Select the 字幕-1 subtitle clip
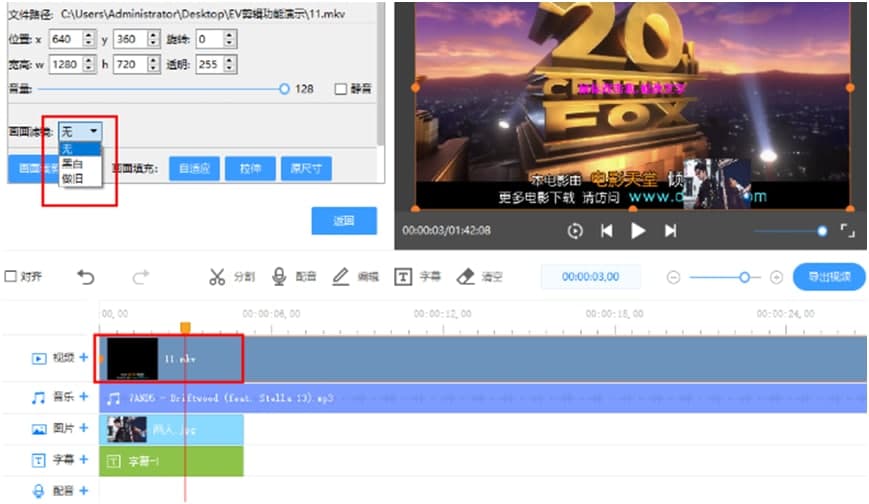Screen dimensions: 869x504 pos(171,461)
